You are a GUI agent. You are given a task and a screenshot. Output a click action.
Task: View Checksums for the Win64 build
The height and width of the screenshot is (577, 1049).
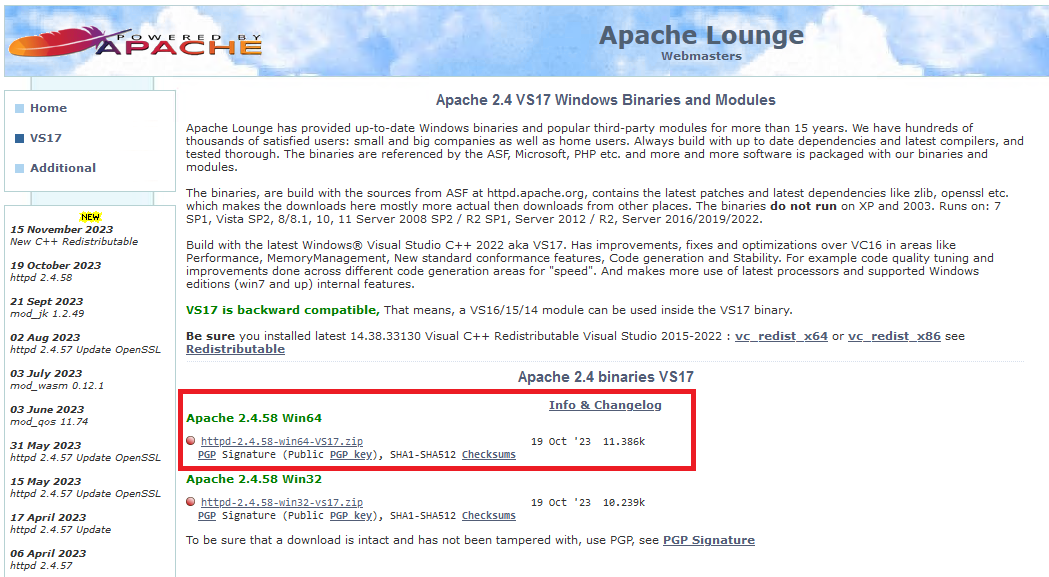489,454
